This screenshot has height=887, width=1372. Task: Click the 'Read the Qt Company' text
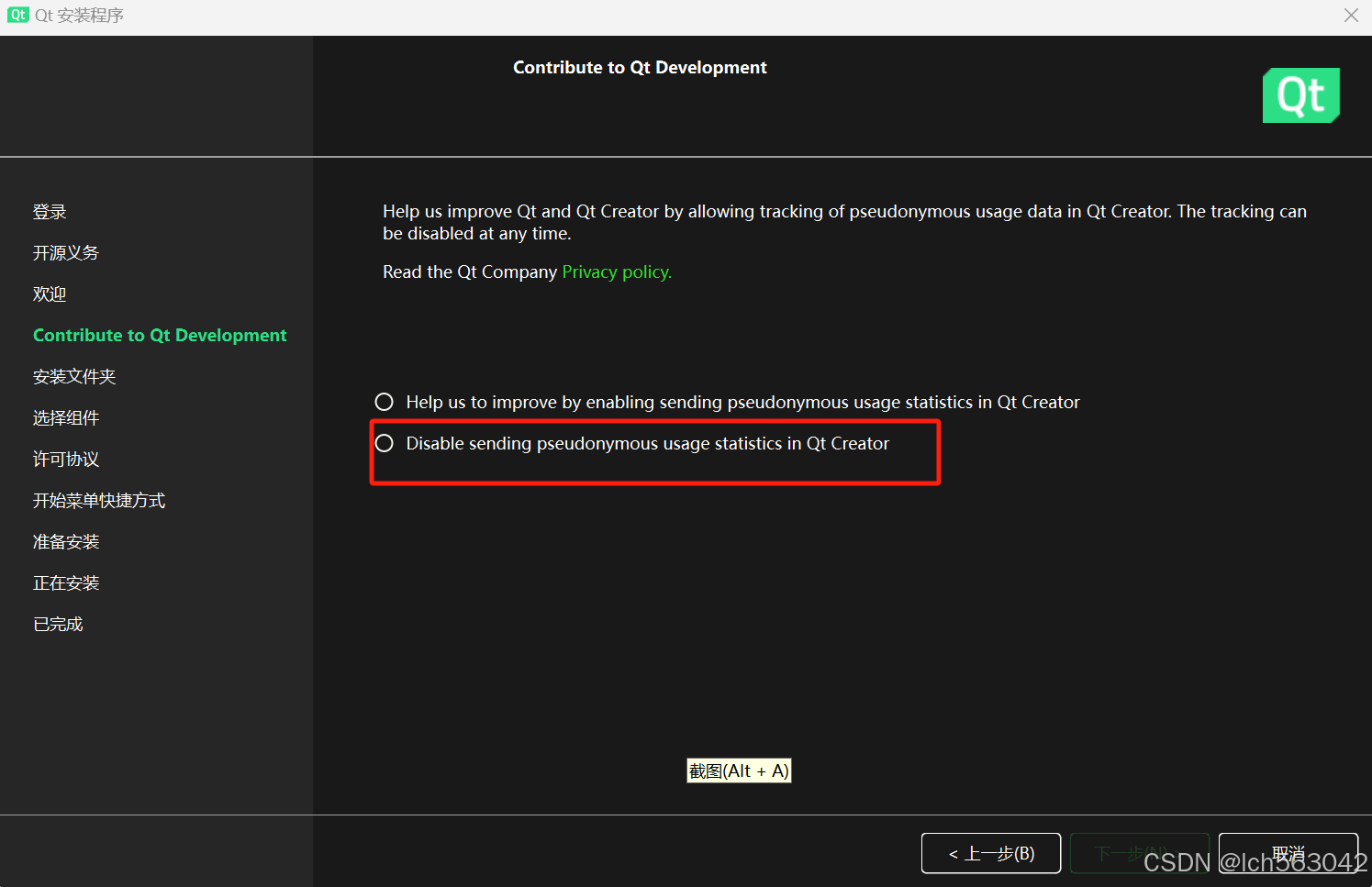click(470, 272)
